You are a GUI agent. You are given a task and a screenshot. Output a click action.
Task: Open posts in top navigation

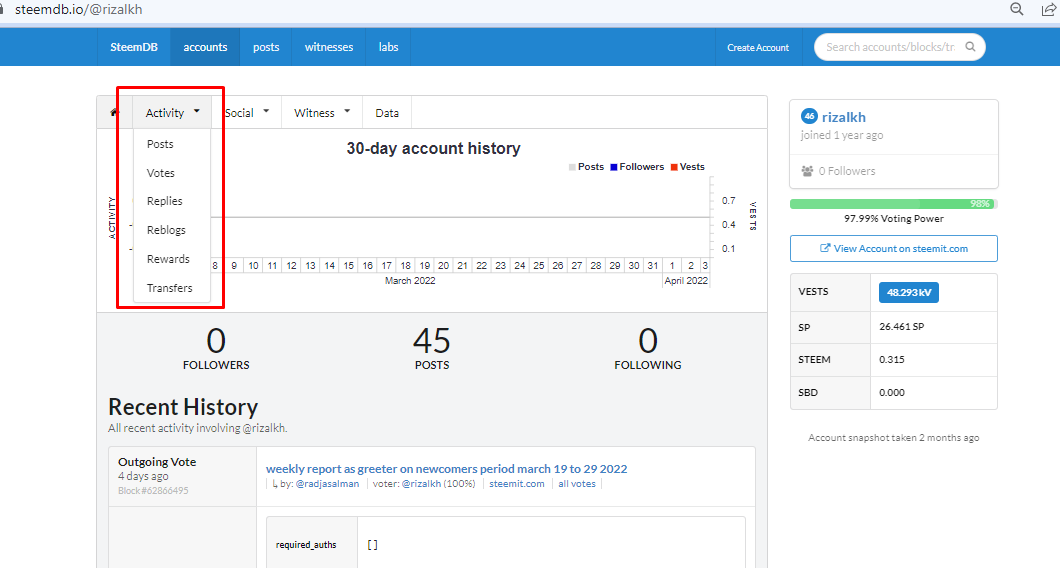click(266, 47)
